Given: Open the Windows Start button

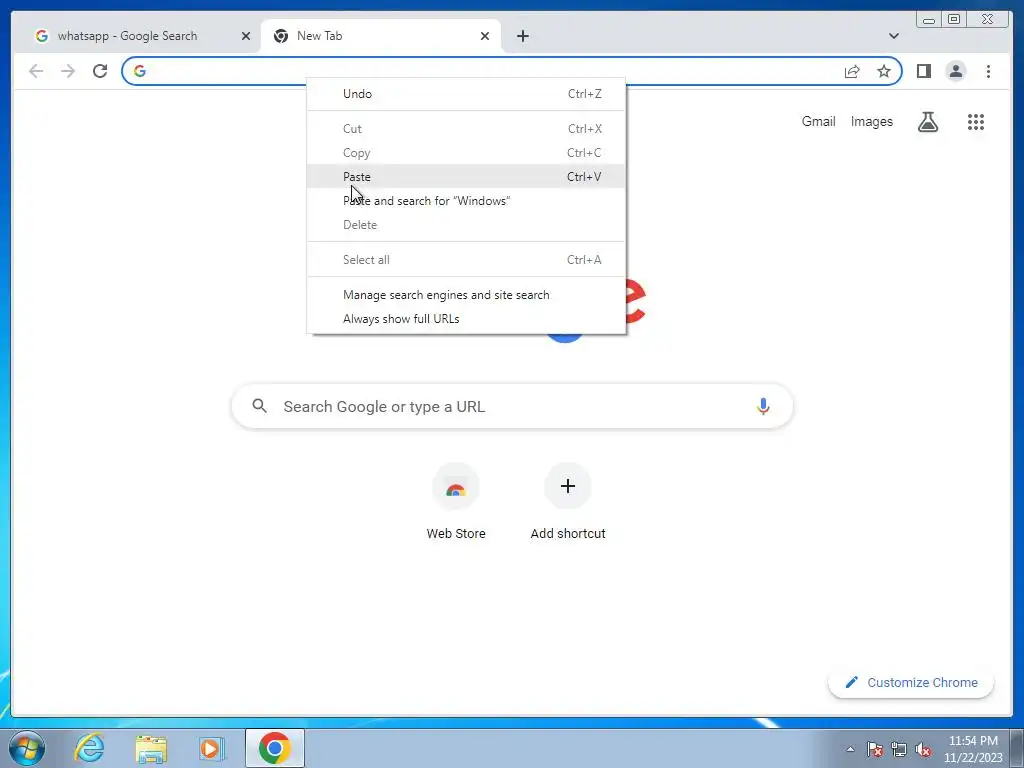Looking at the screenshot, I should (27, 748).
